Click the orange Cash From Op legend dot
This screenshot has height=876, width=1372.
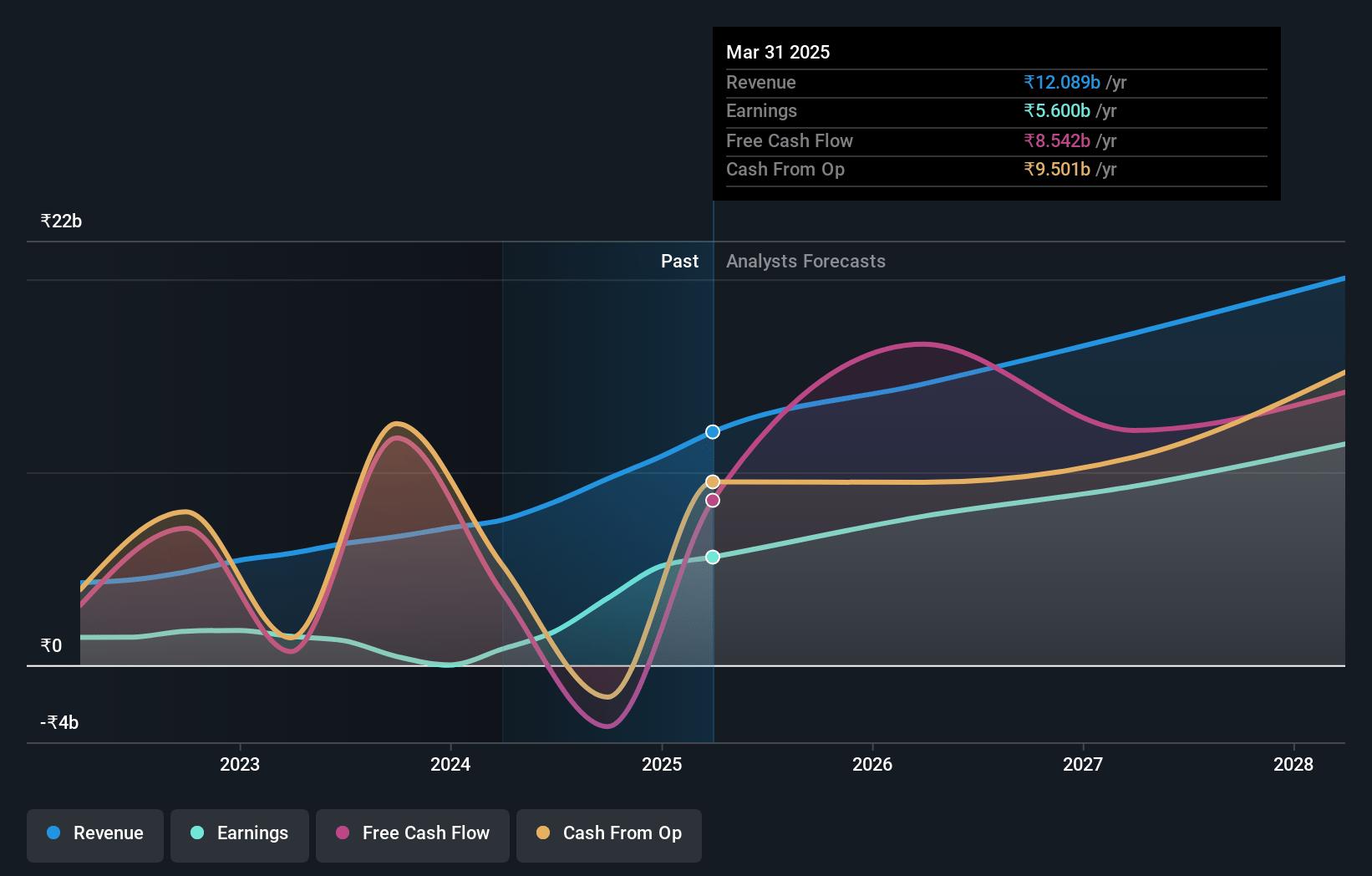(x=543, y=833)
